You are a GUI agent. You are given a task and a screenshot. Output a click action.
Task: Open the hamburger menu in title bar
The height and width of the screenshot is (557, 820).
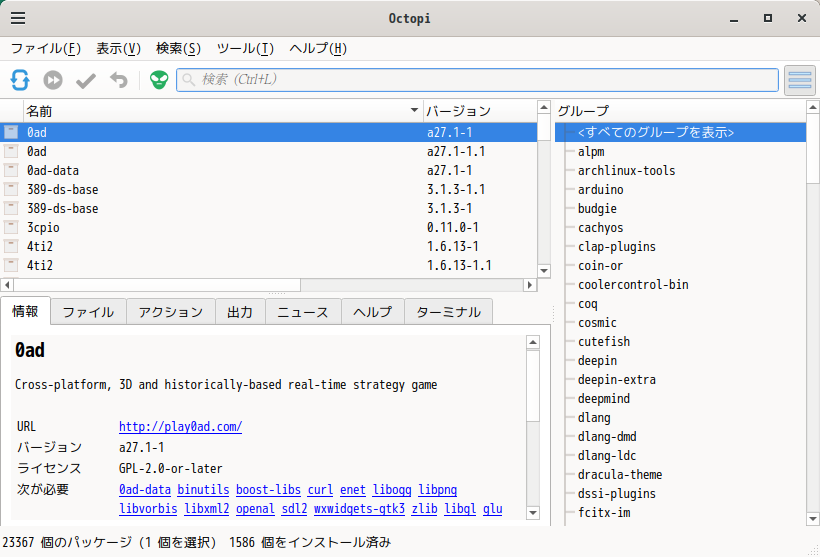pyautogui.click(x=18, y=18)
